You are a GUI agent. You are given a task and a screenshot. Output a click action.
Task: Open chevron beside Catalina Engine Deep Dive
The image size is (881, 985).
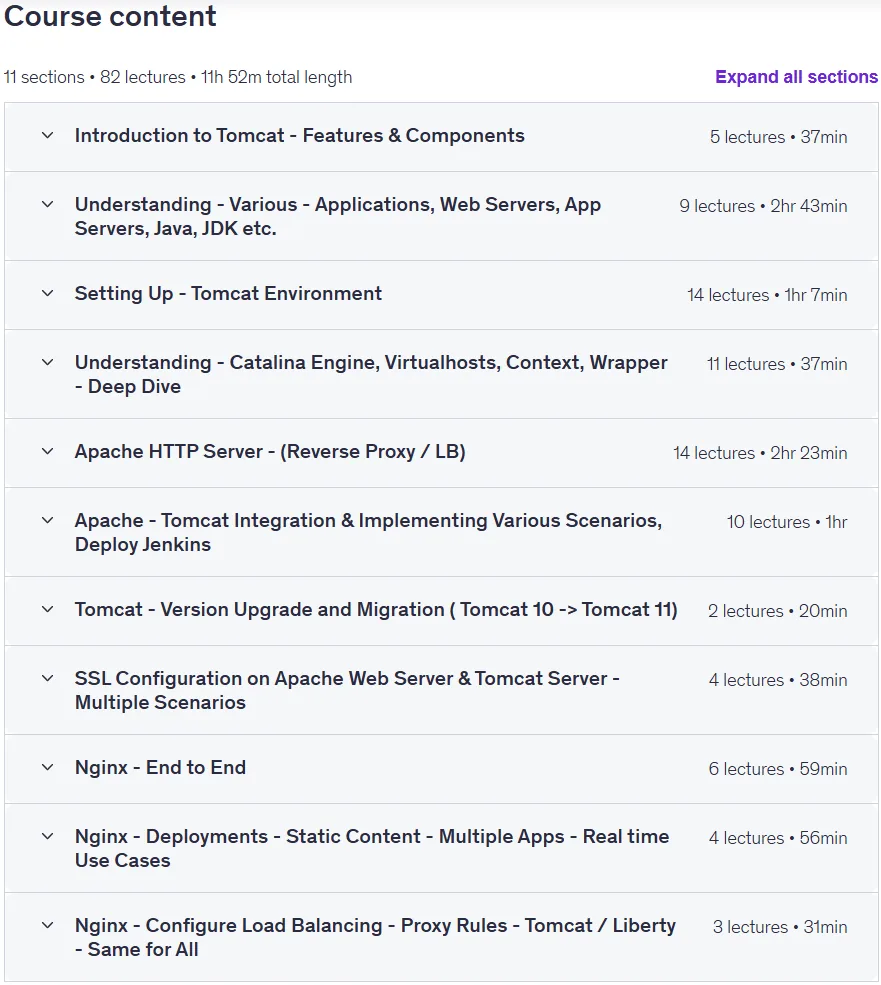[48, 362]
